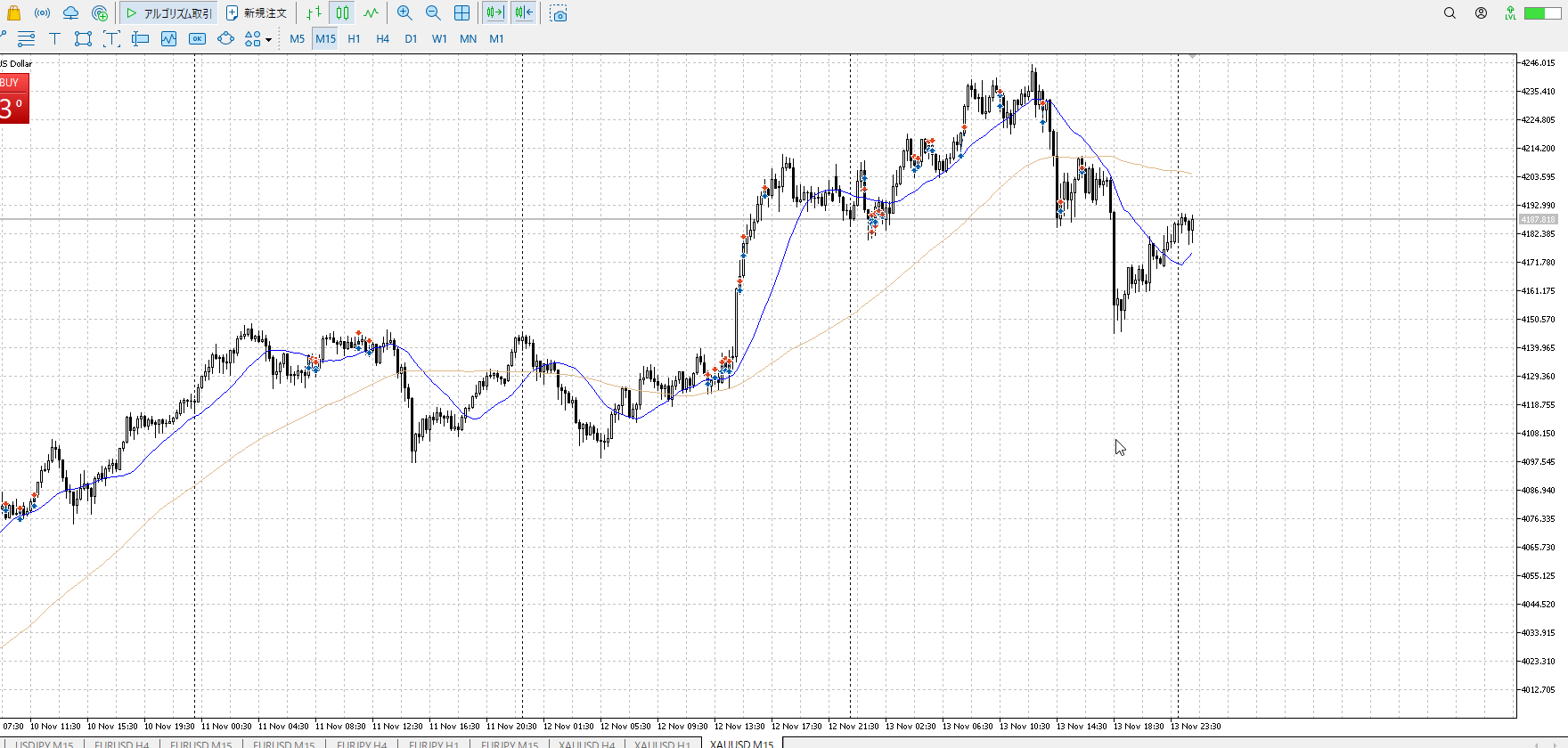The image size is (1568, 748).
Task: Select the text label drawing tool
Action: pyautogui.click(x=54, y=39)
